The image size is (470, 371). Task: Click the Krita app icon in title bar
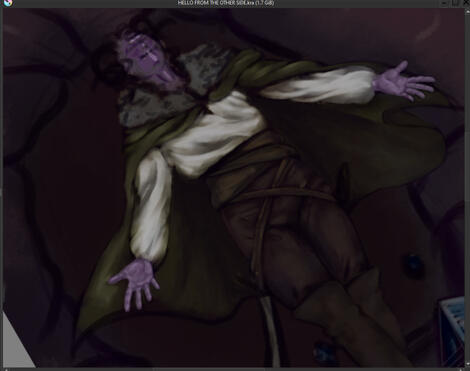coord(9,3)
